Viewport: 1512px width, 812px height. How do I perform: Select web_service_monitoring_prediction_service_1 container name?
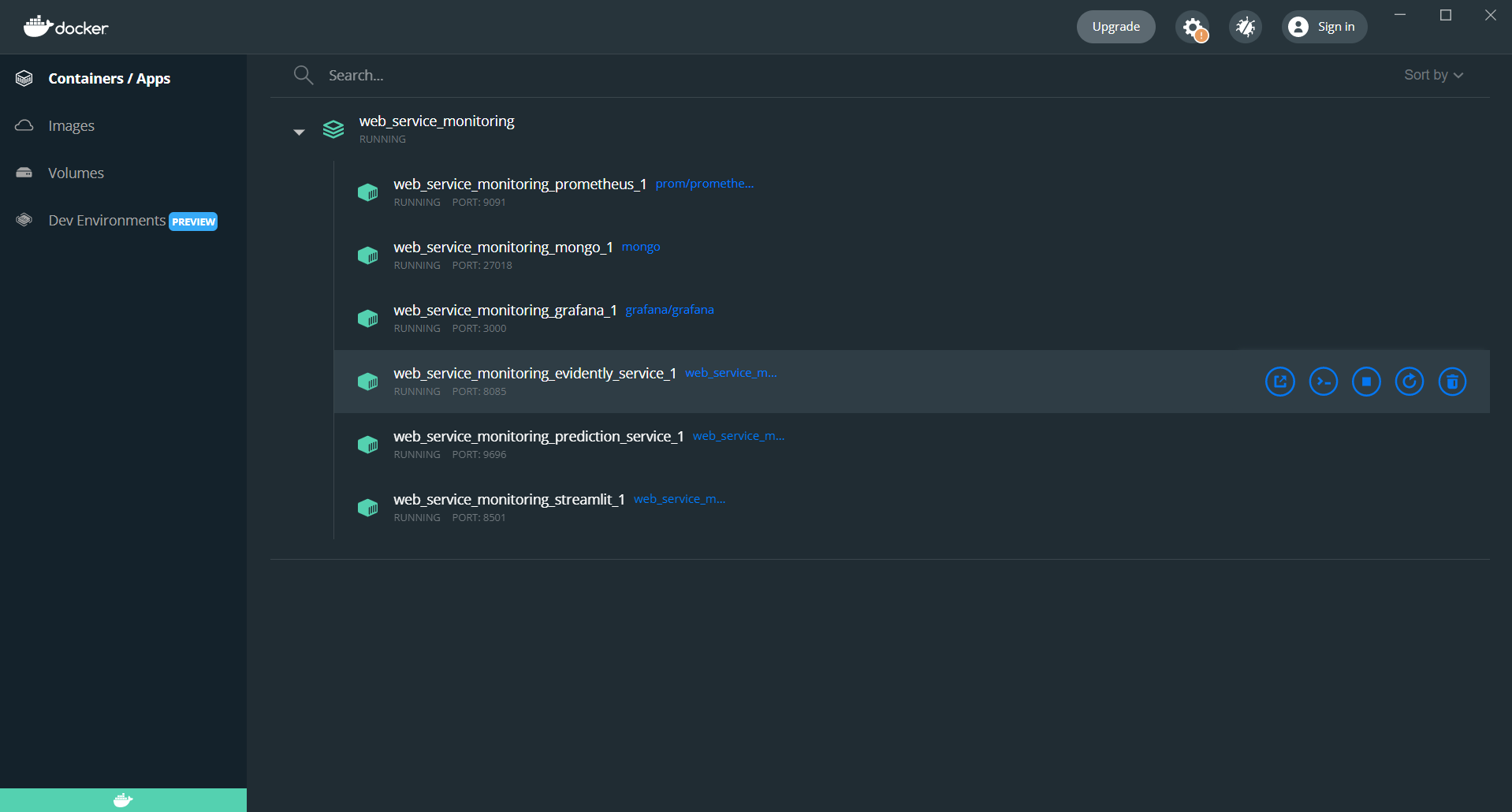point(539,436)
